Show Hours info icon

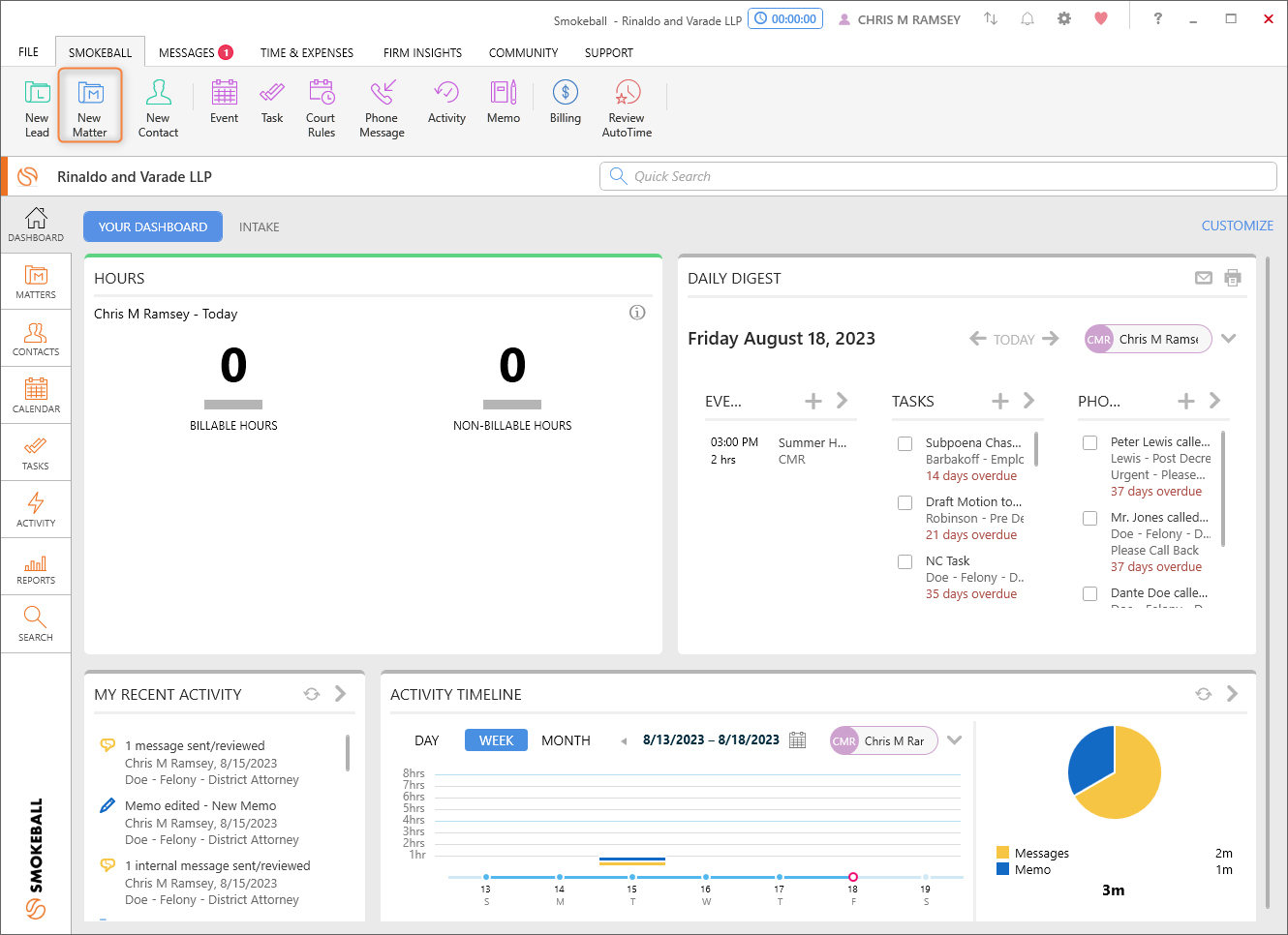tap(637, 313)
